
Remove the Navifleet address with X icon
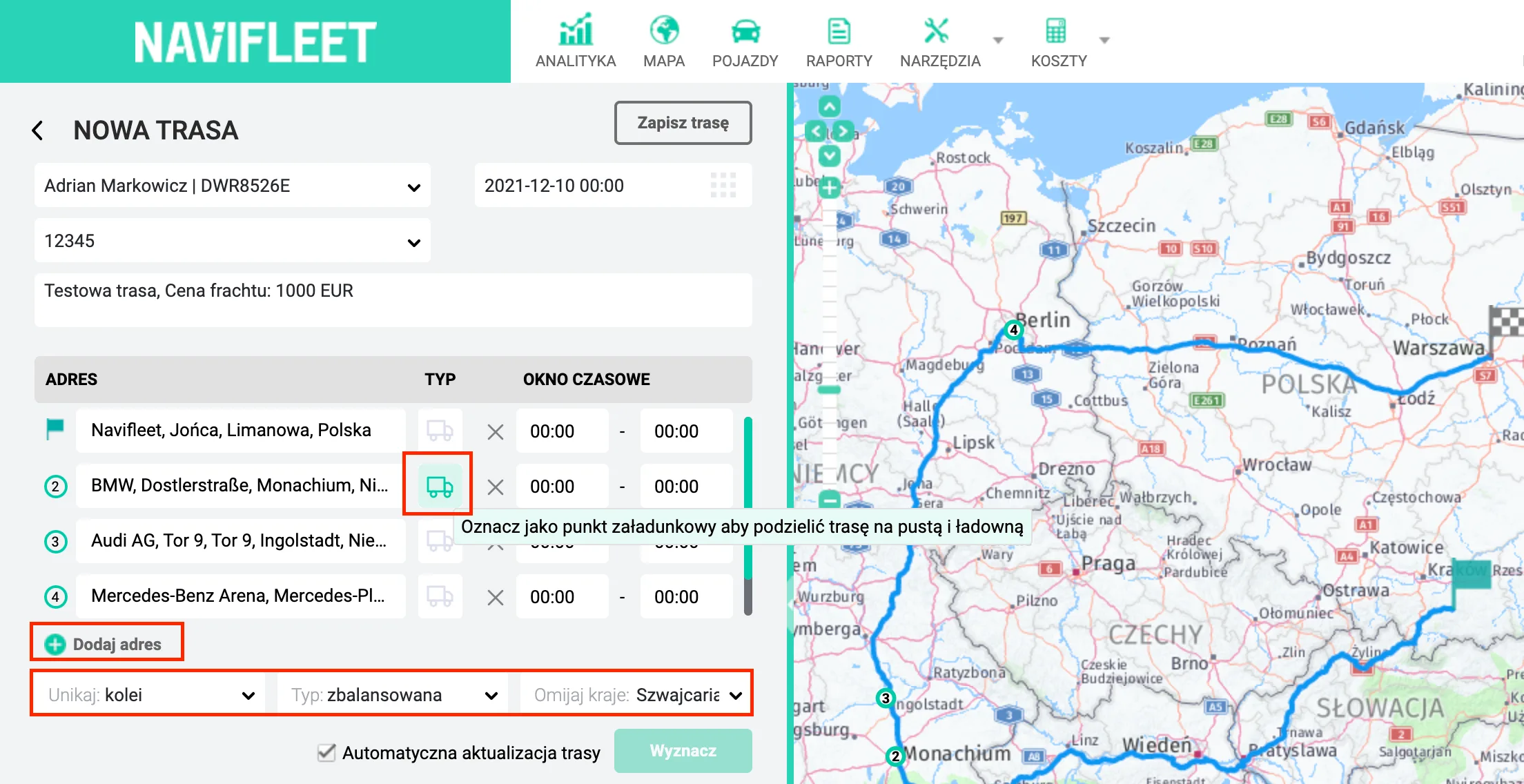pos(496,432)
